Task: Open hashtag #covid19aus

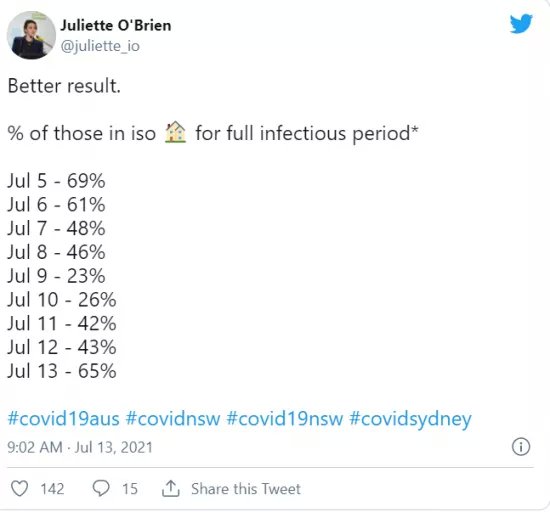Action: pyautogui.click(x=63, y=419)
